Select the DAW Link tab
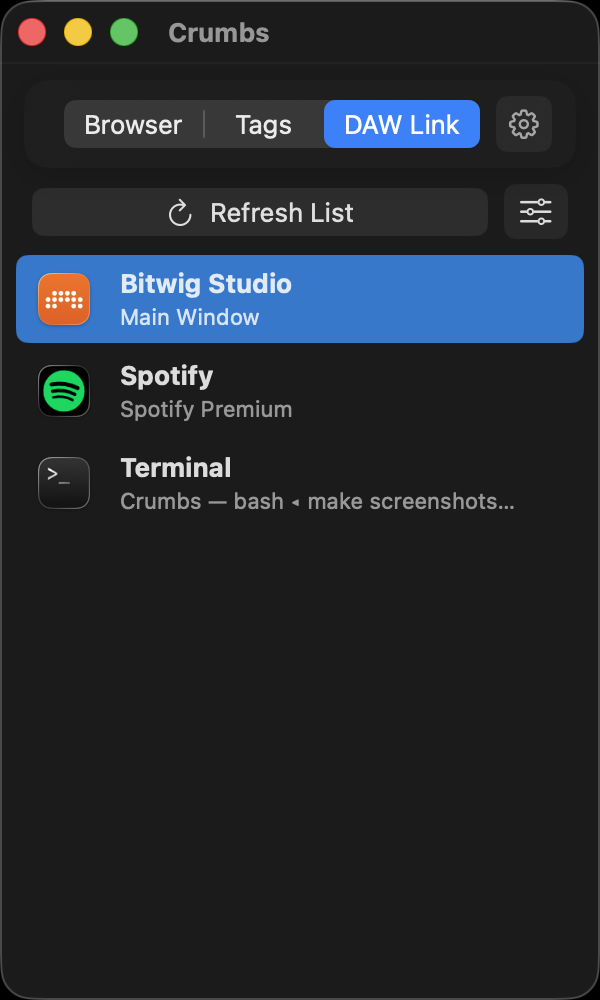This screenshot has width=600, height=1000. pyautogui.click(x=402, y=125)
